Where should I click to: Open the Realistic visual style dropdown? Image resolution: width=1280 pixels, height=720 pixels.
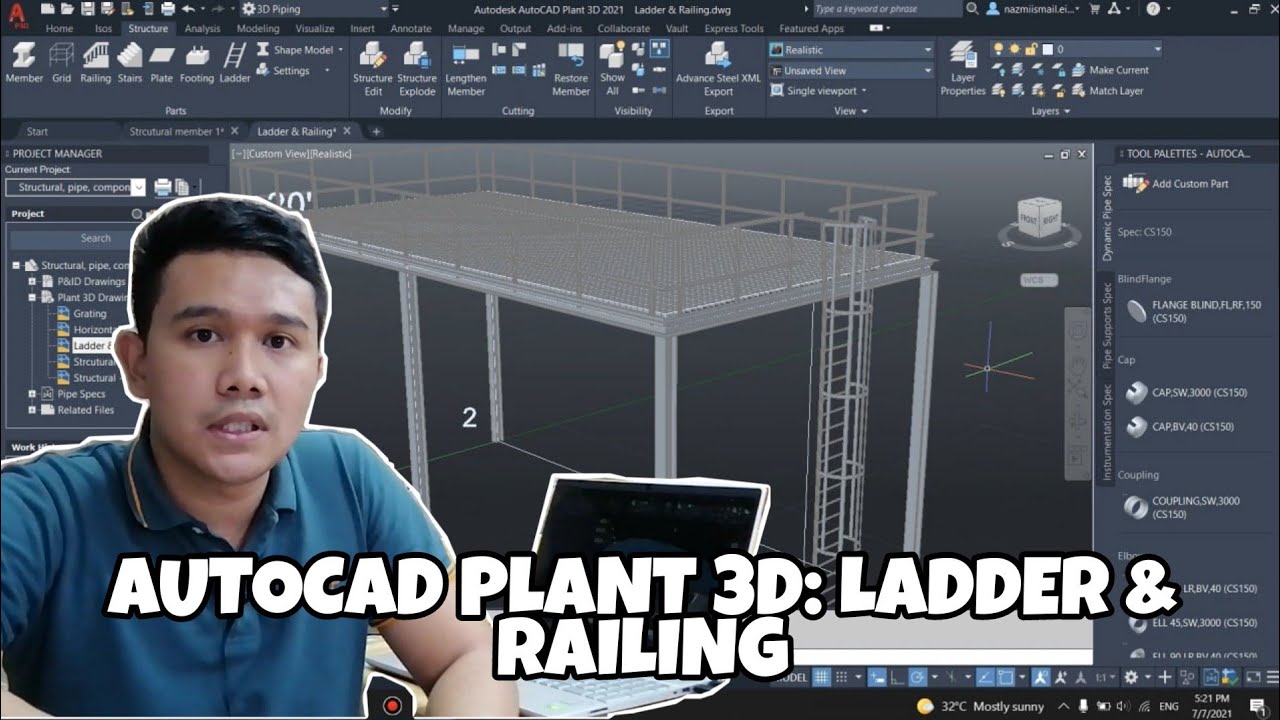851,50
